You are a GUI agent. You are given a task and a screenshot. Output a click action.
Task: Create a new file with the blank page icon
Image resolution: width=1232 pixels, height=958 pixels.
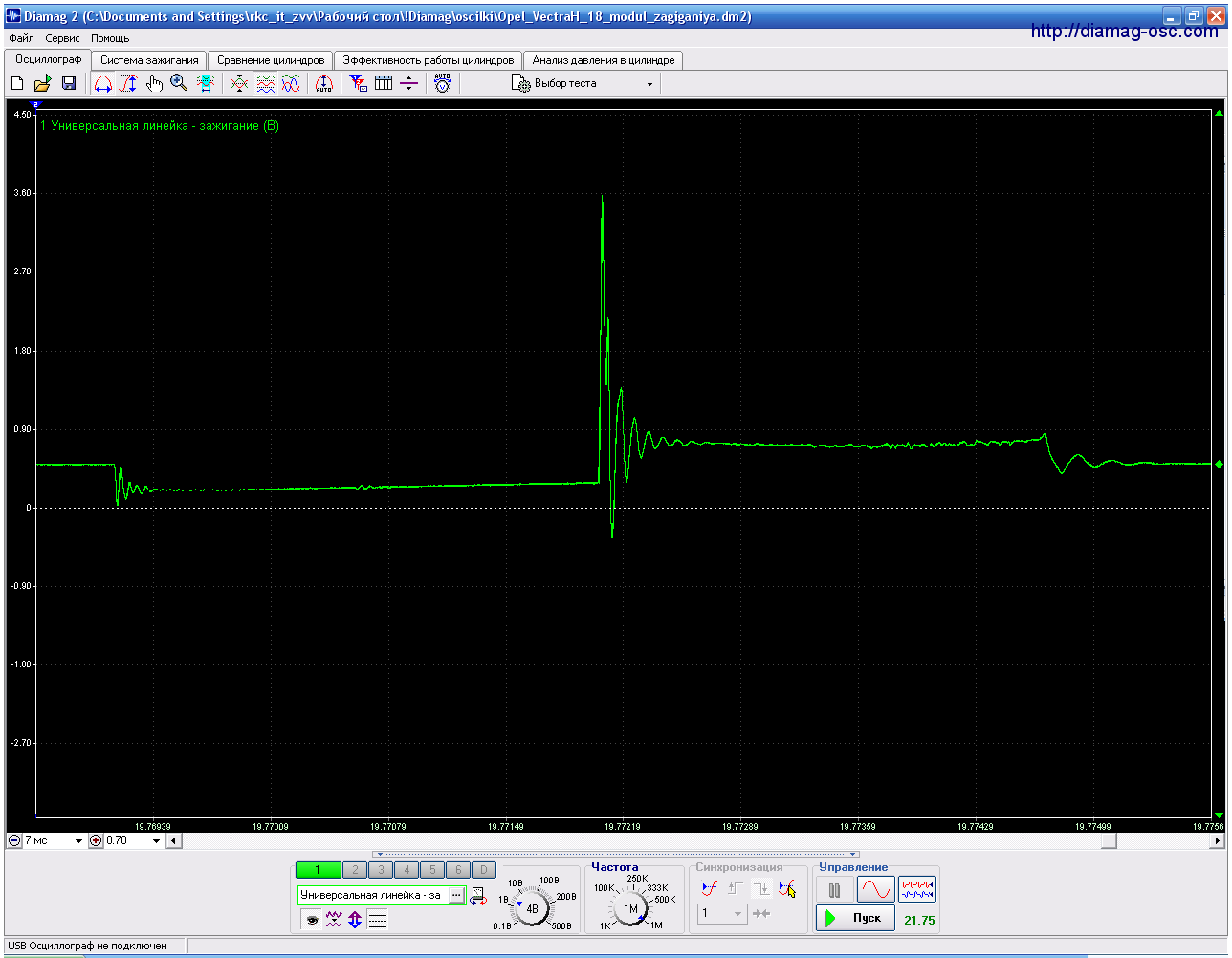pyautogui.click(x=17, y=84)
